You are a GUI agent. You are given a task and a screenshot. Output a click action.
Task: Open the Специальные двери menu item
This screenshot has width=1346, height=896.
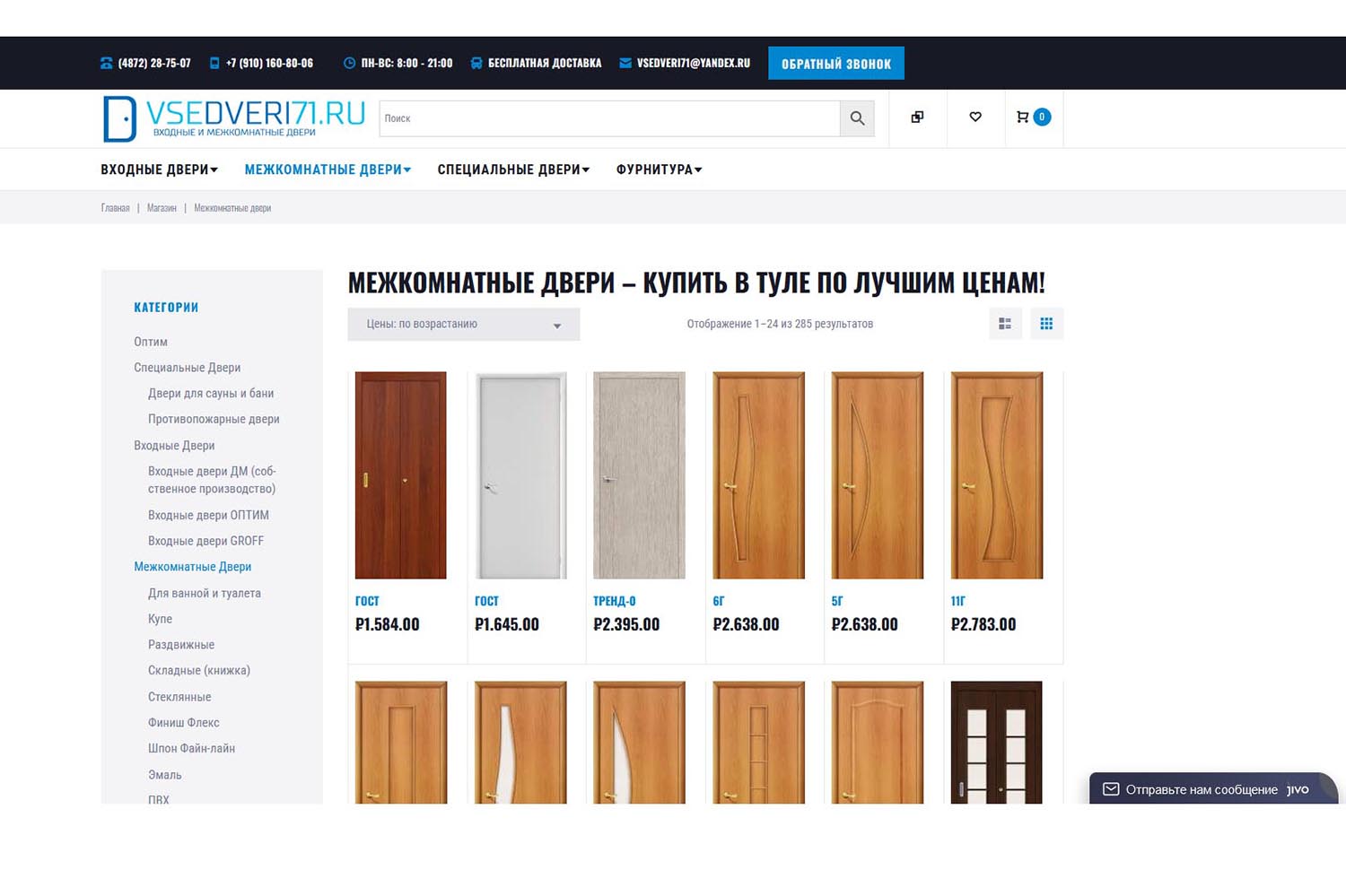[x=513, y=170]
